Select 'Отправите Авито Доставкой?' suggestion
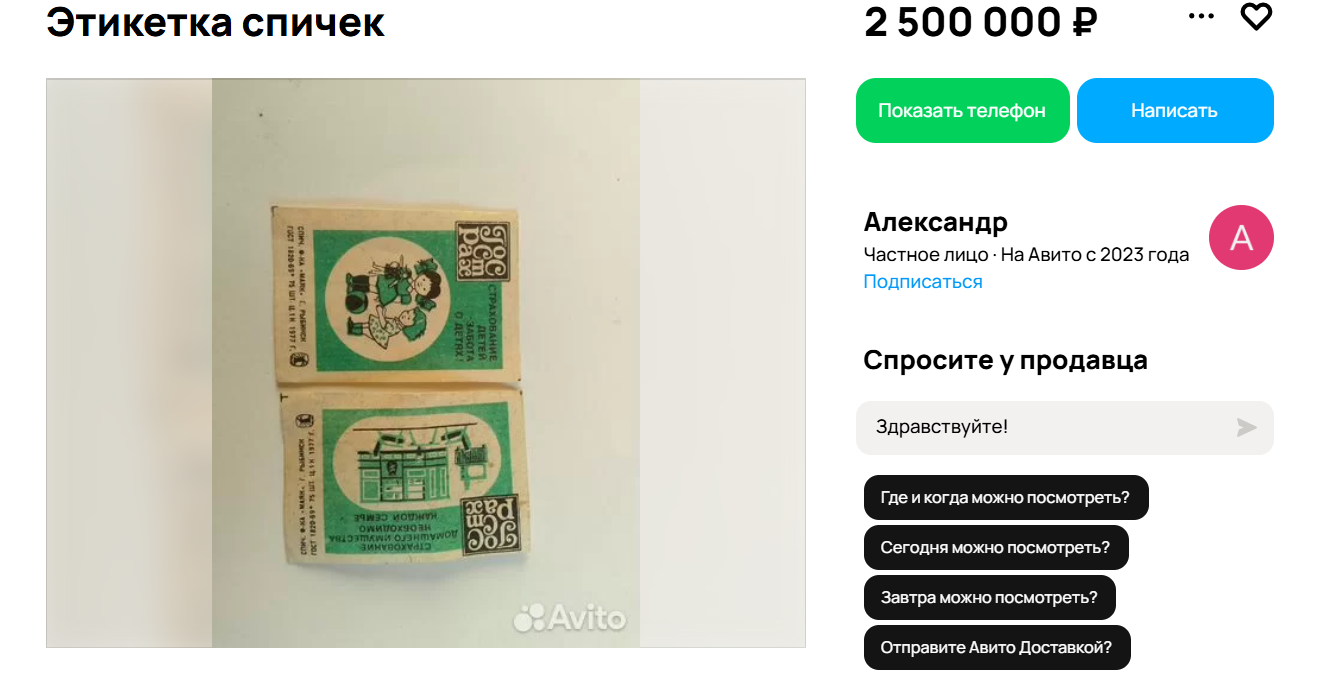Image resolution: width=1342 pixels, height=683 pixels. (x=998, y=647)
